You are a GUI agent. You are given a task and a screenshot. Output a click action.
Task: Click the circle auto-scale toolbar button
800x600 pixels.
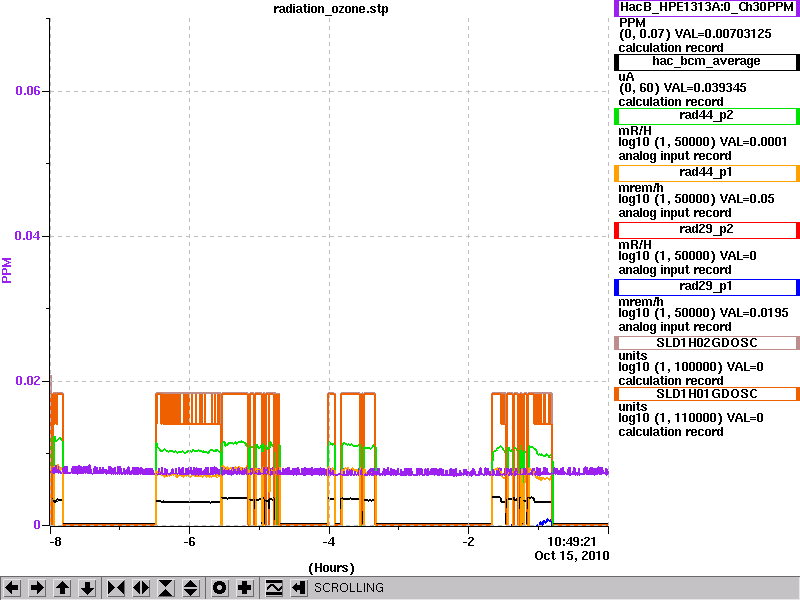(220, 588)
